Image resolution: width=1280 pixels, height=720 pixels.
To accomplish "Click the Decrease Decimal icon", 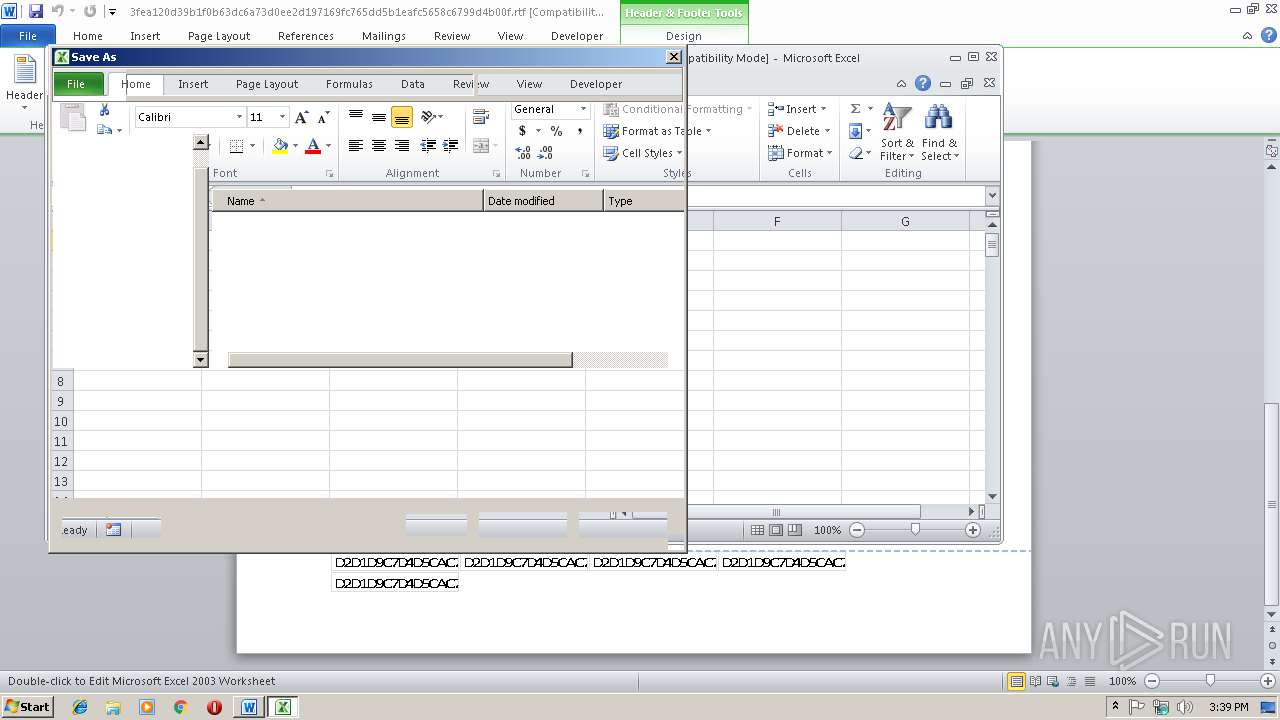I will pyautogui.click(x=546, y=153).
